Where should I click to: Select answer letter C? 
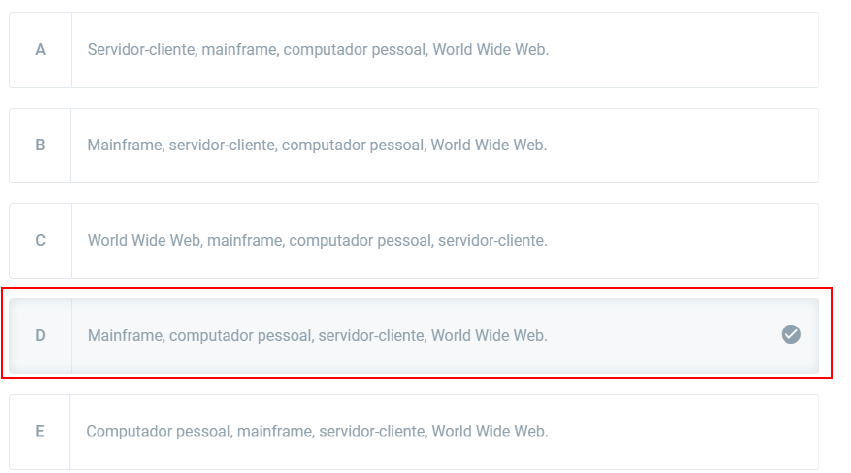click(40, 241)
